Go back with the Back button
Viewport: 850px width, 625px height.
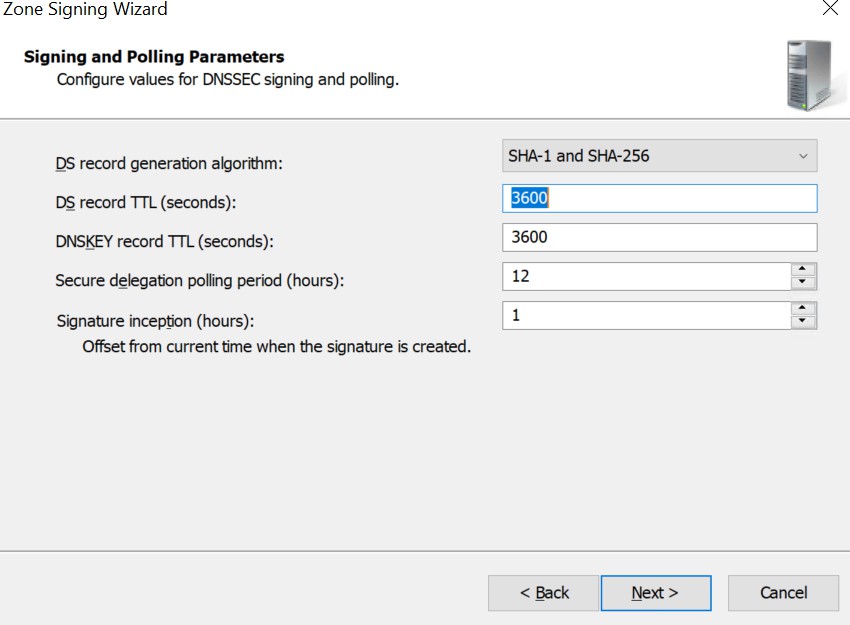544,593
